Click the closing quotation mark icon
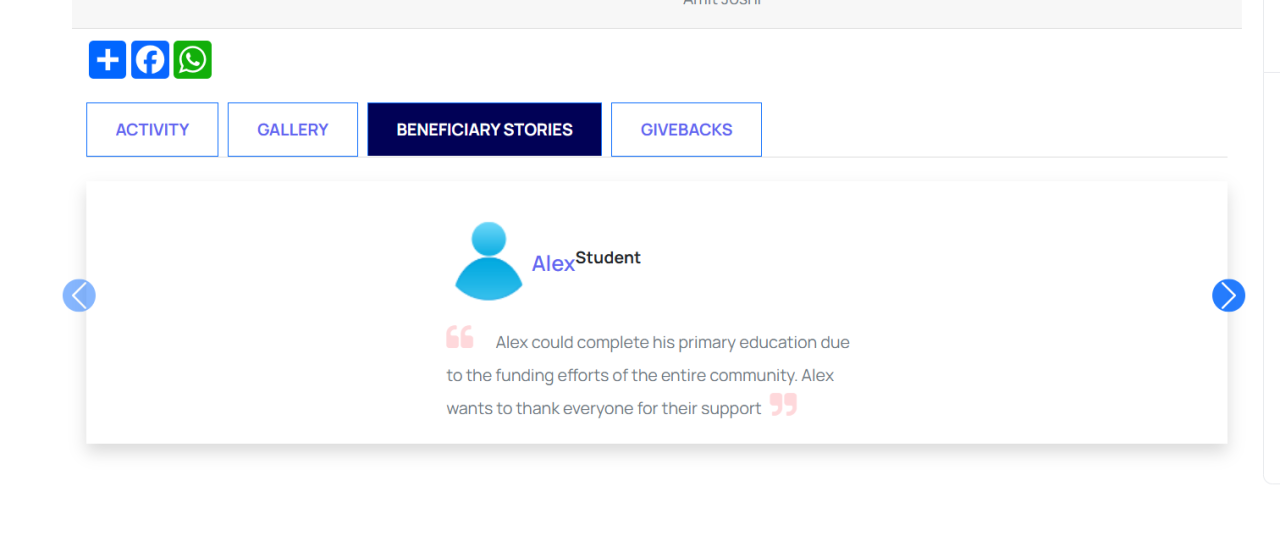1280x536 pixels. click(783, 405)
